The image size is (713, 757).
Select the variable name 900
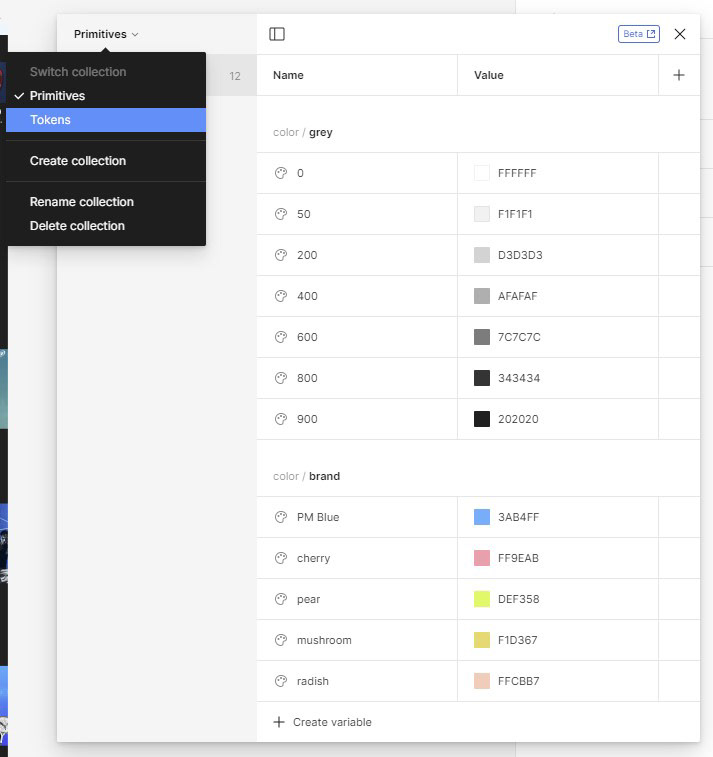coord(307,420)
